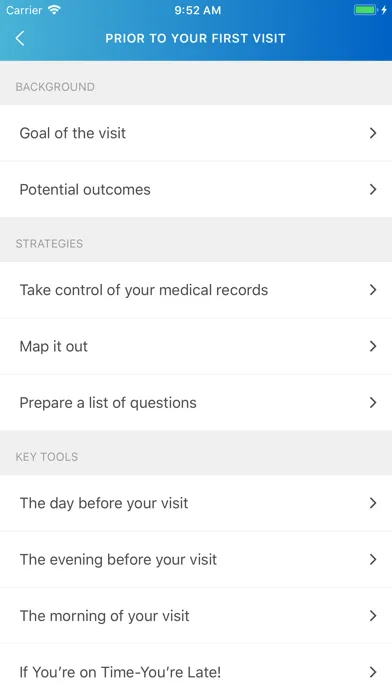Select The evening before your visit

pos(196,559)
